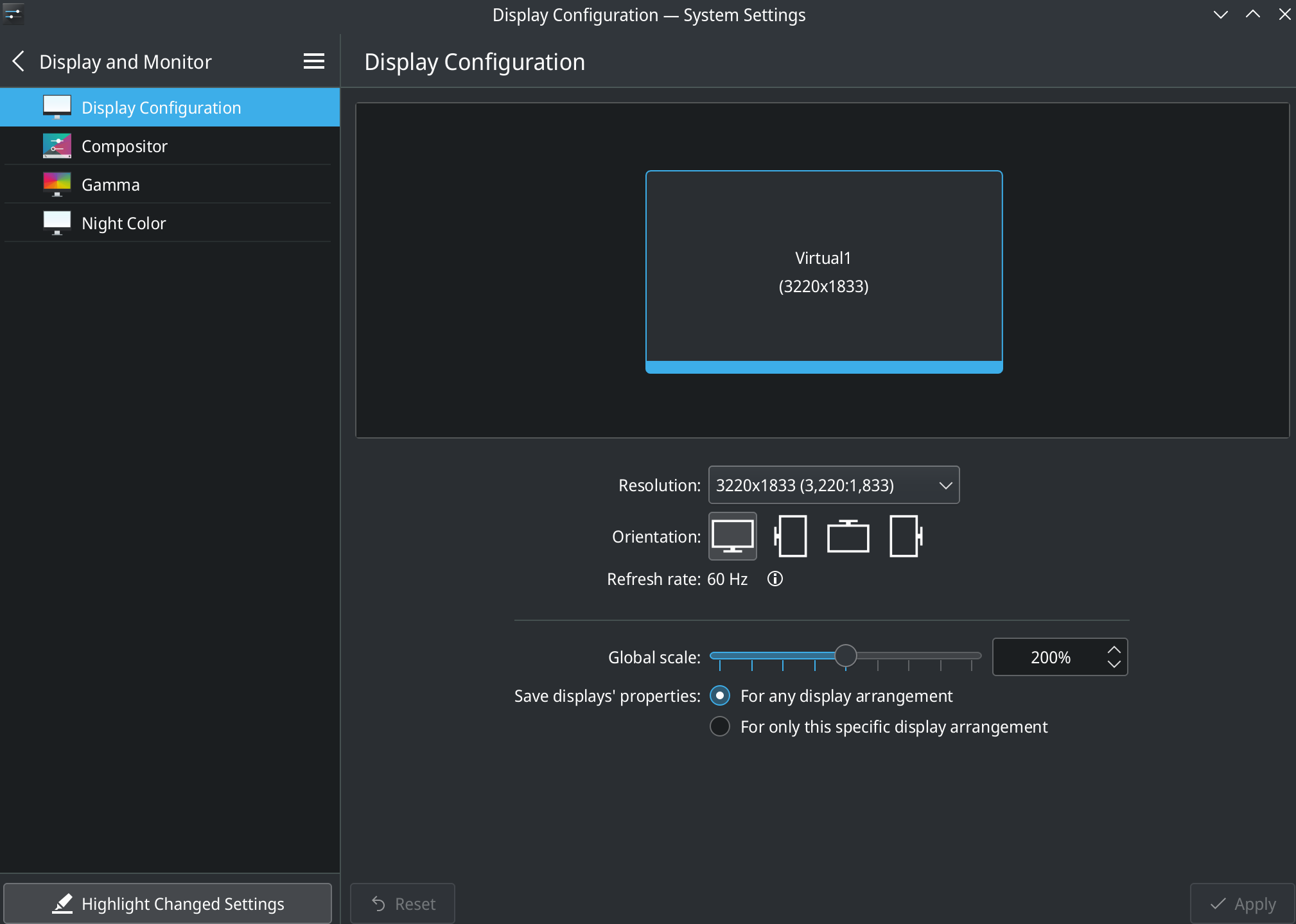The height and width of the screenshot is (924, 1296).
Task: Click the system settings icon in title bar
Action: [x=13, y=13]
